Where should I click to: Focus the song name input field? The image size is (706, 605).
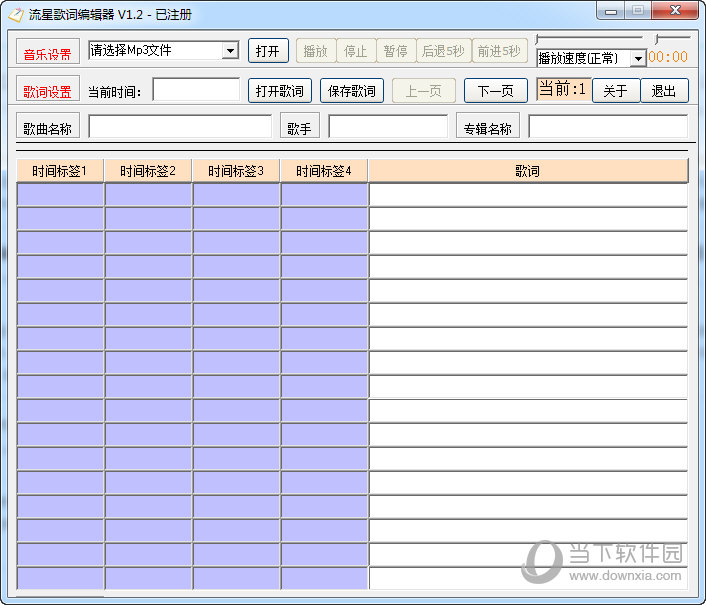180,126
